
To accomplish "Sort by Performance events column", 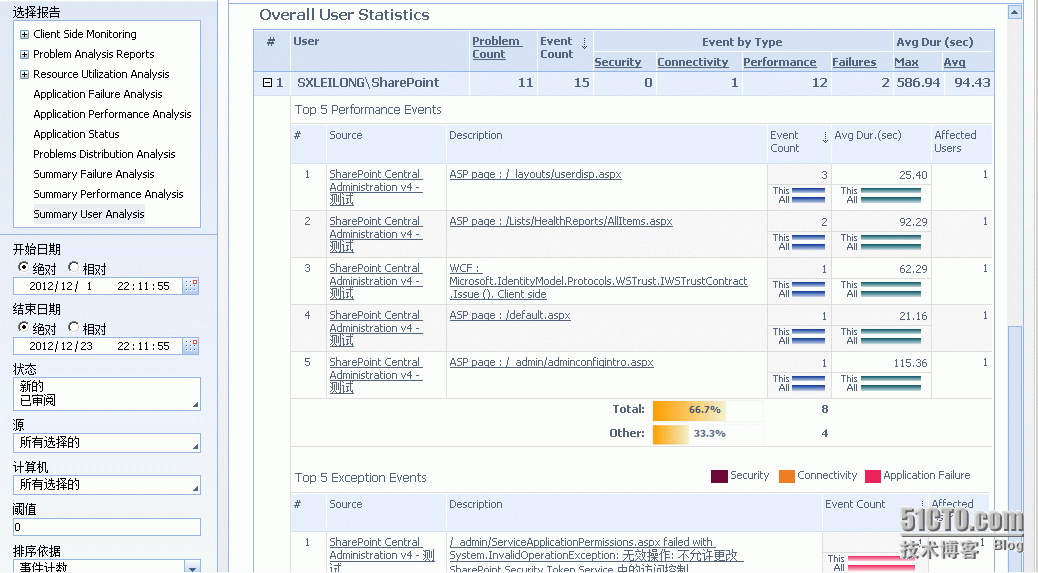I will [x=779, y=62].
